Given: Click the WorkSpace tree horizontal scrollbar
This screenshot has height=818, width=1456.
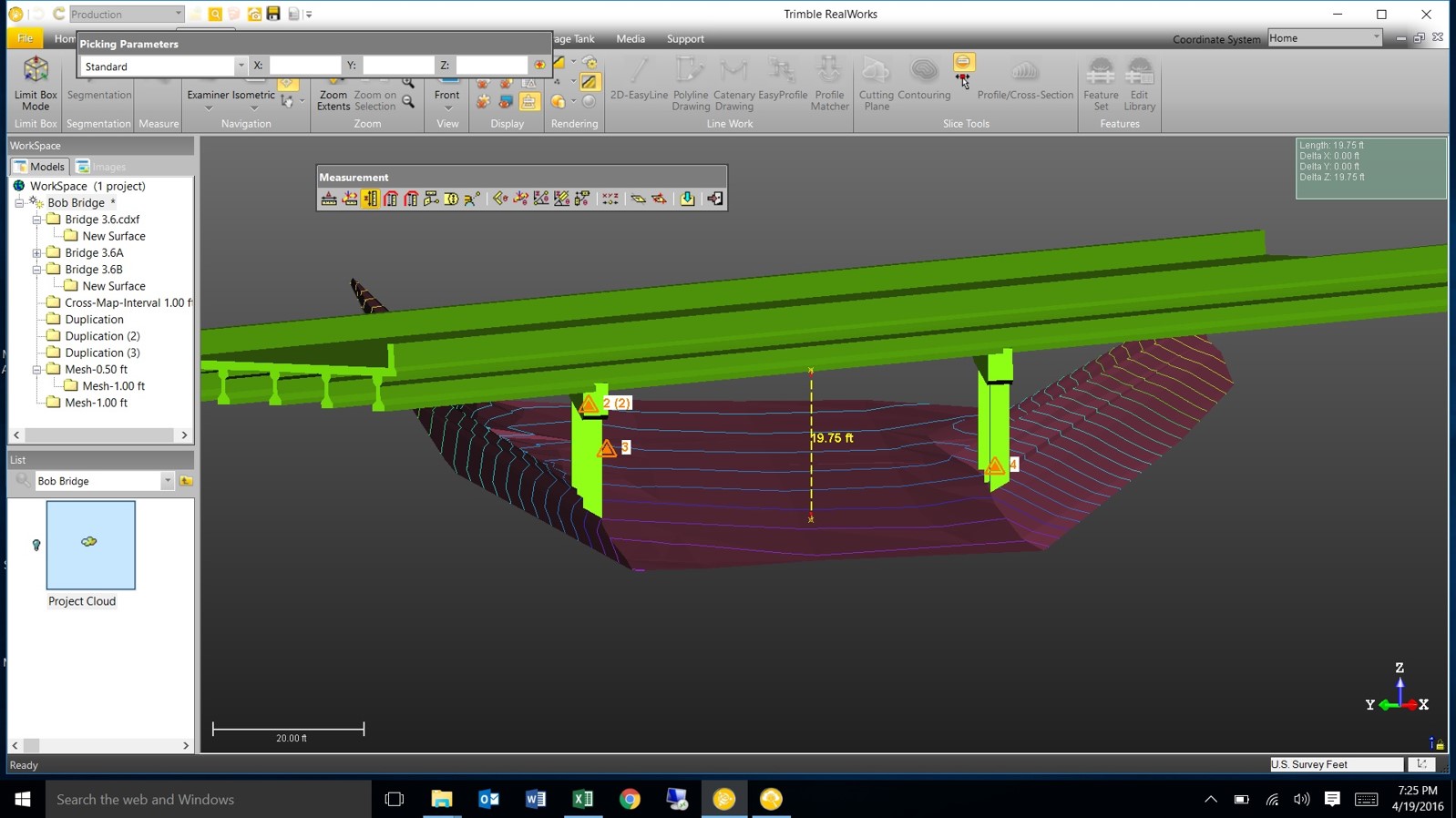Looking at the screenshot, I should pos(100,435).
